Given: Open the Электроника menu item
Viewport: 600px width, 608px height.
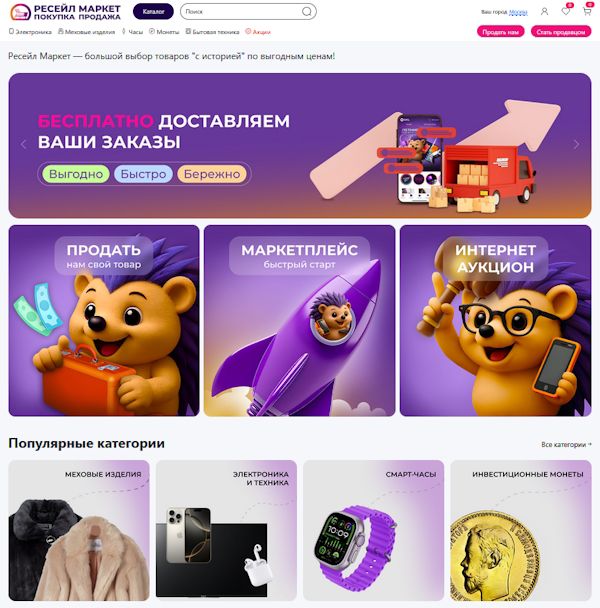Looking at the screenshot, I should point(30,32).
